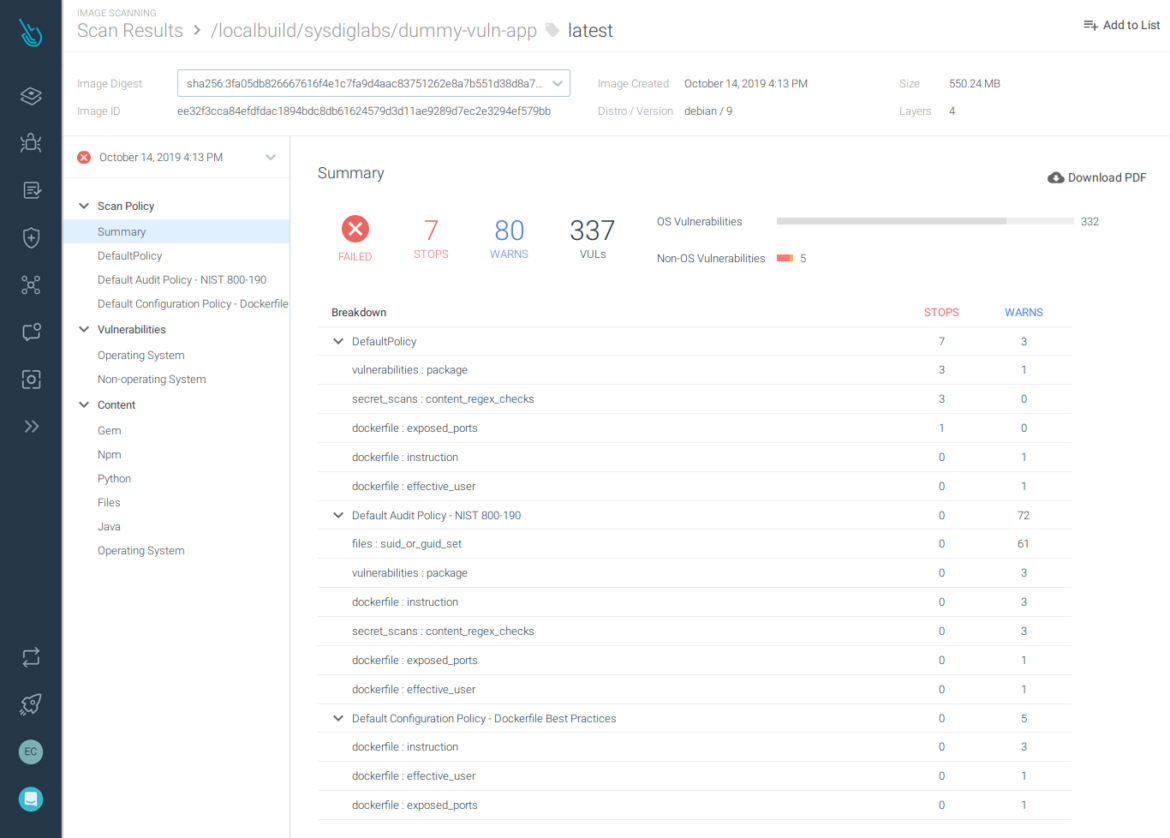Collapse the Scan Policy tree section
1170x838 pixels.
[x=84, y=206]
